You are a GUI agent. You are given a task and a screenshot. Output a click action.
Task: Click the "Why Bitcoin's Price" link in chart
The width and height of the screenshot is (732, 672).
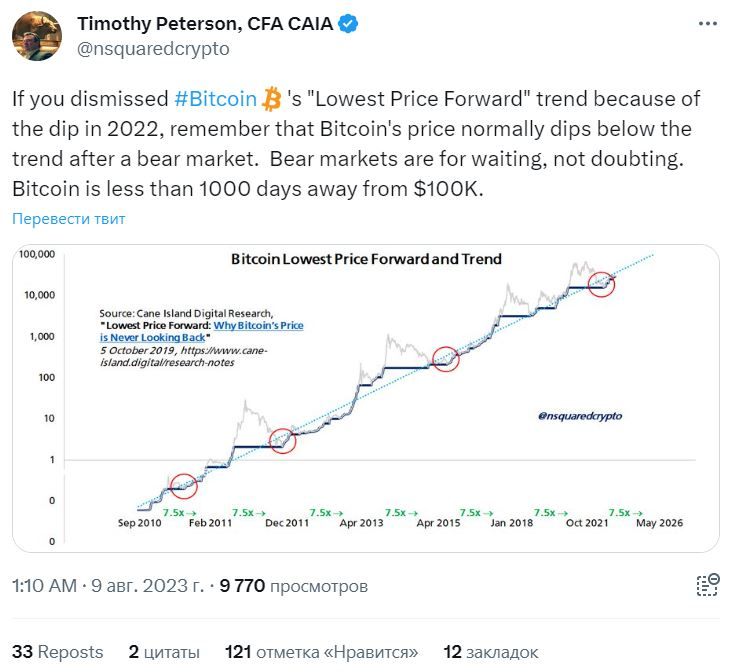258,325
